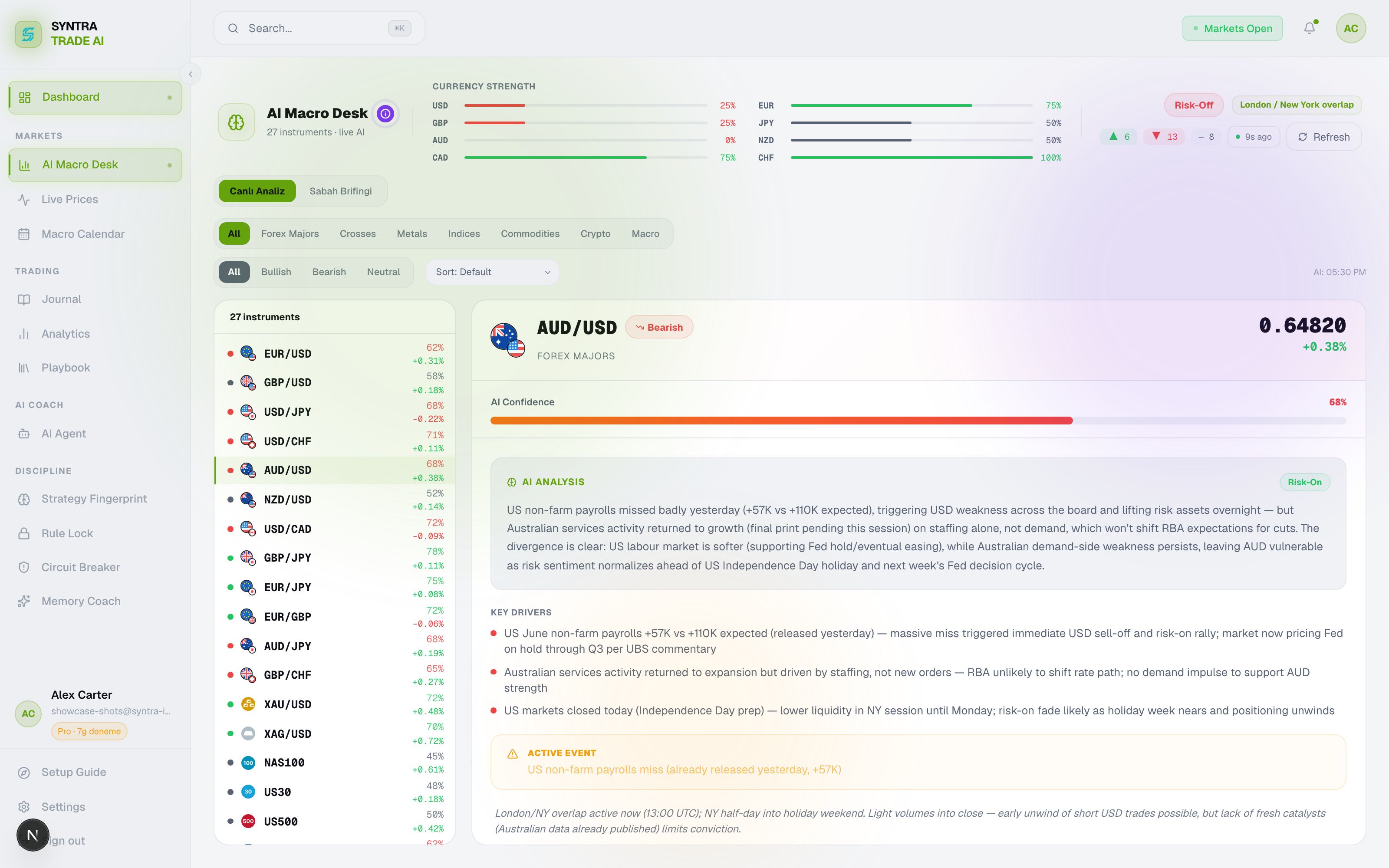Click the Settings gear icon

[24, 807]
